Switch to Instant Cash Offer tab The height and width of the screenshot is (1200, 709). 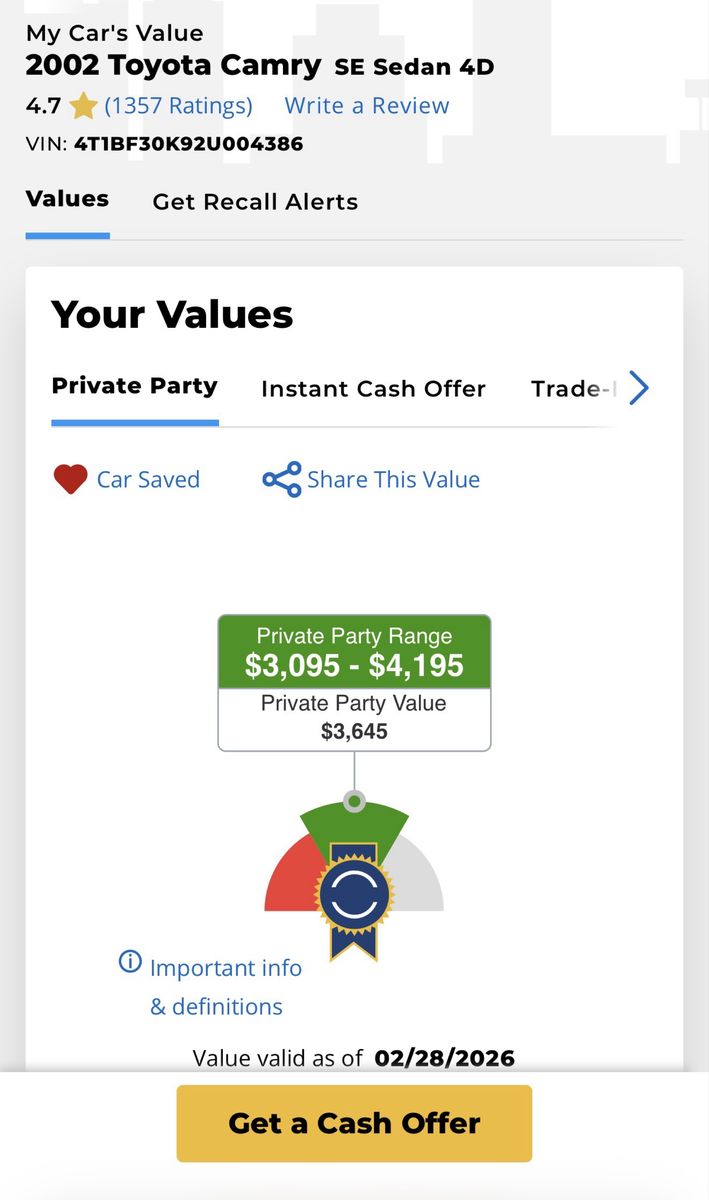tap(373, 389)
